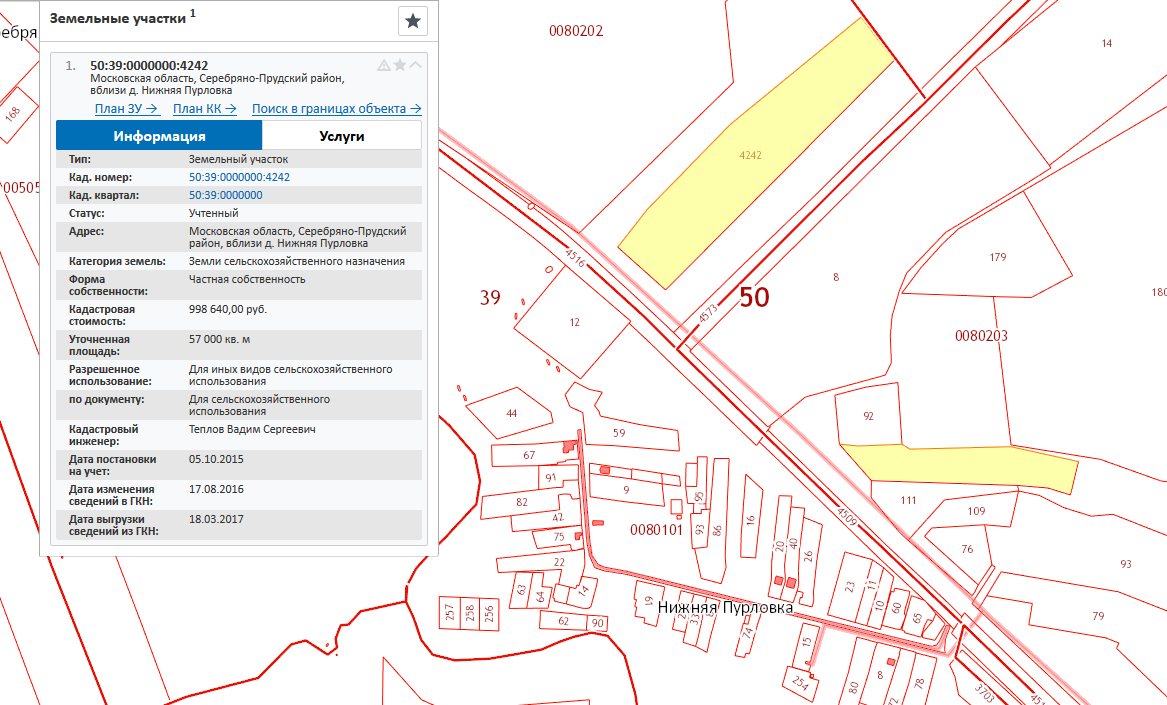Screen dimensions: 1167x705
Task: Collapse the parcel details with chevron arrow
Action: (415, 66)
